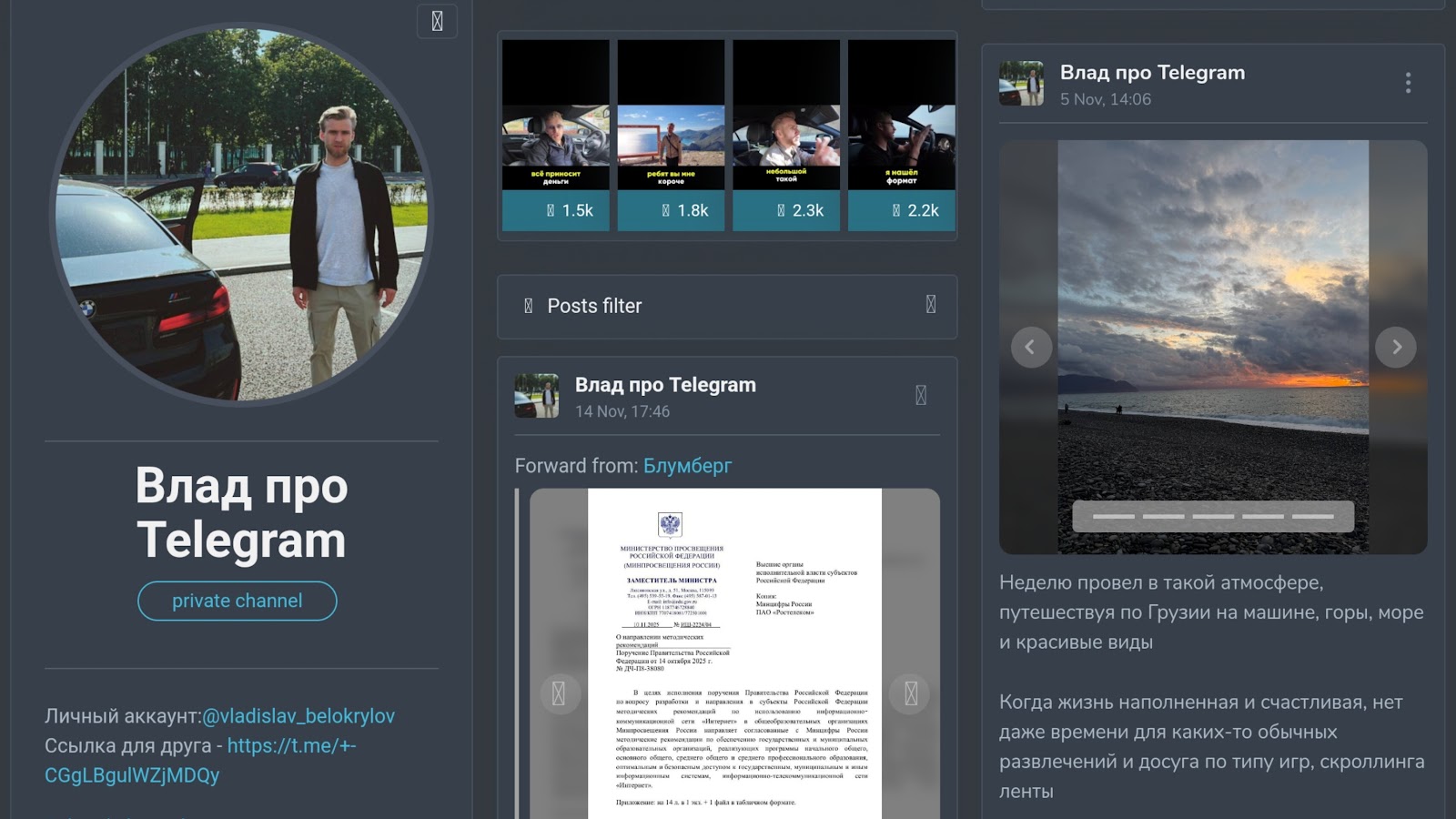Open the Блумберг forwarded source link
The width and height of the screenshot is (1456, 819).
click(x=687, y=466)
